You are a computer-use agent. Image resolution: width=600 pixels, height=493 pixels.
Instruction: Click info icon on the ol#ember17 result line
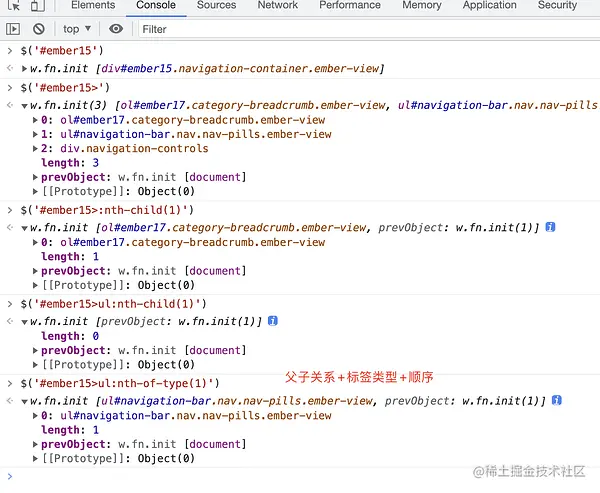tap(550, 227)
